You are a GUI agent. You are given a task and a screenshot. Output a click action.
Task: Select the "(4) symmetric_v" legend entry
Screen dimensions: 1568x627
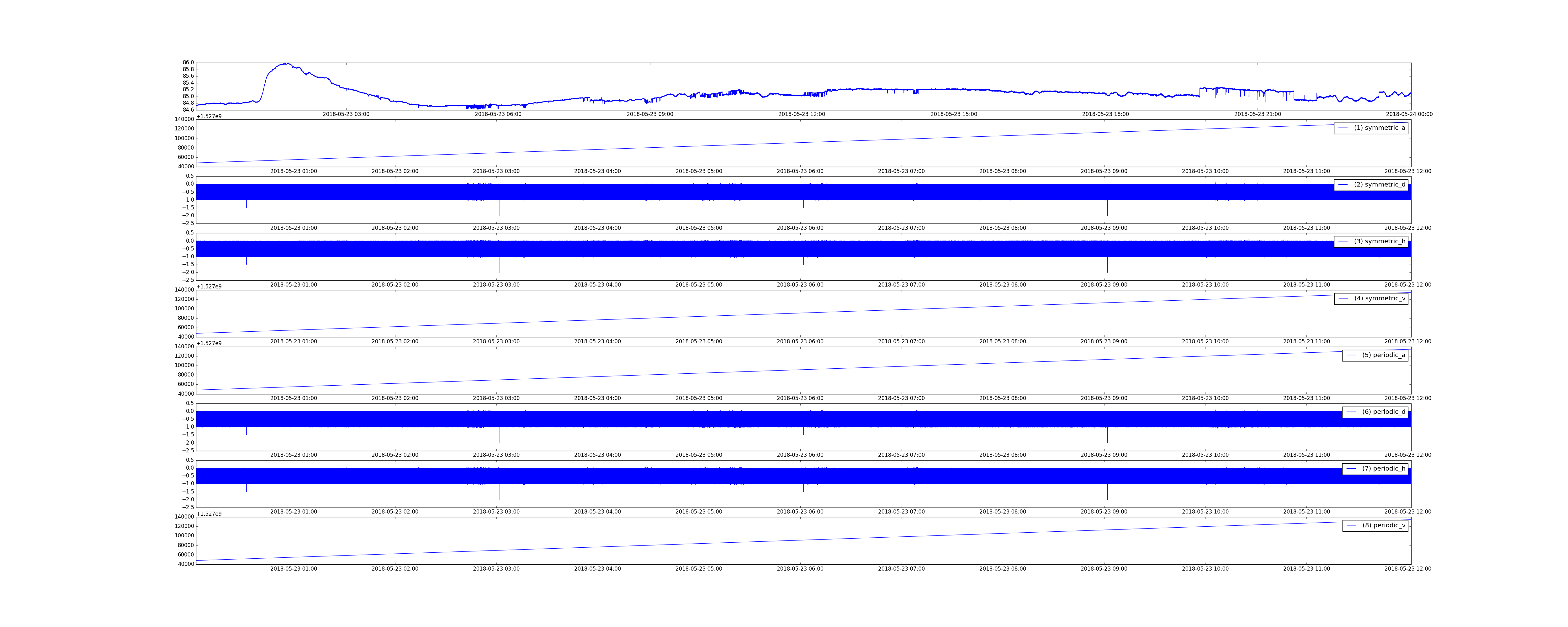(x=1371, y=298)
